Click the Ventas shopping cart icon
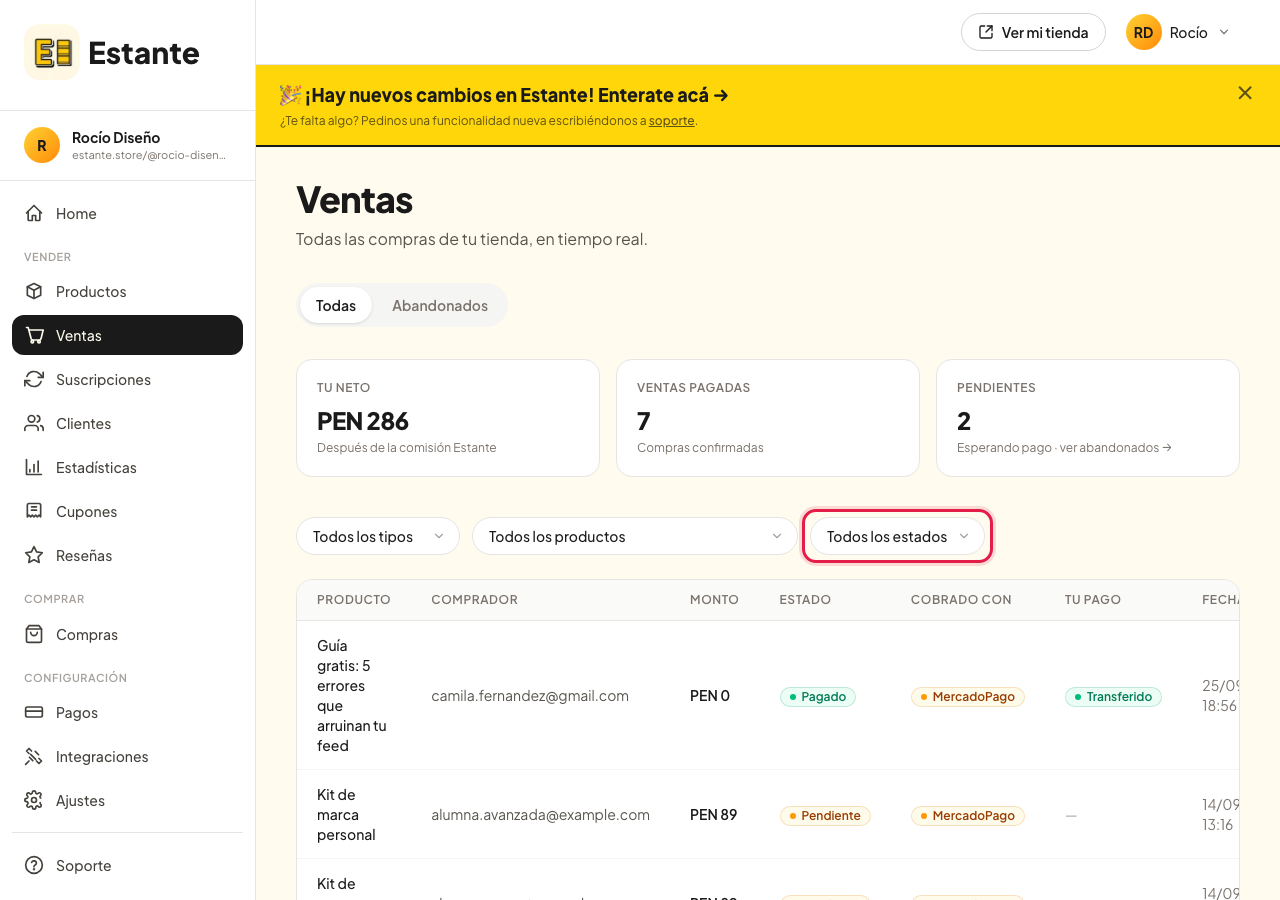The width and height of the screenshot is (1280, 900). (34, 335)
